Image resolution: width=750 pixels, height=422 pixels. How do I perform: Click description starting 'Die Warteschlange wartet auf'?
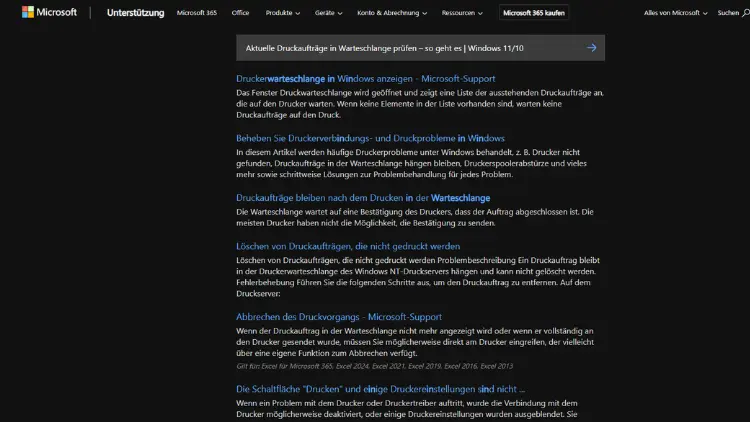tap(415, 217)
